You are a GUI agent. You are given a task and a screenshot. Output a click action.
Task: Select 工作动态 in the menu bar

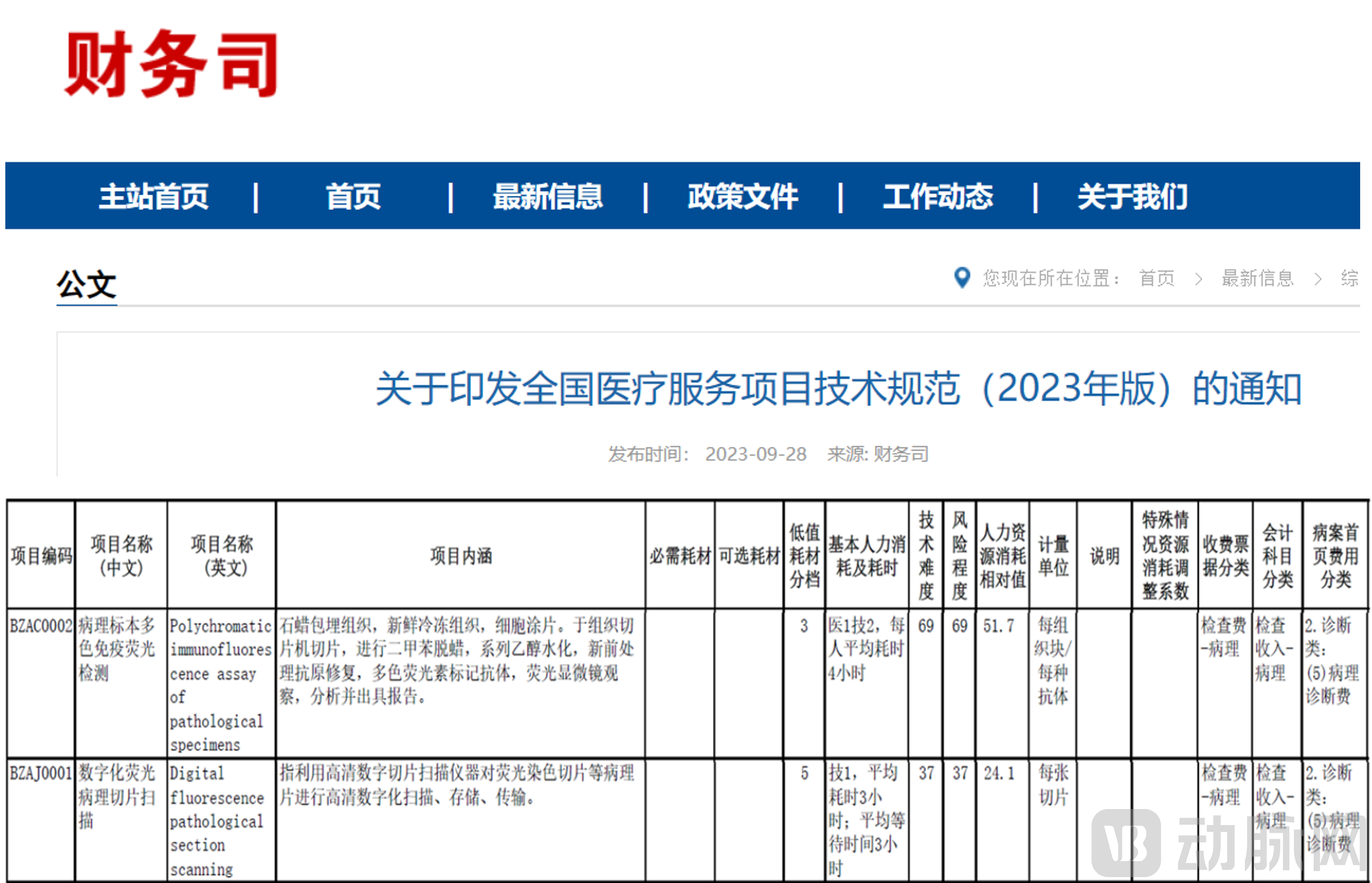click(x=938, y=198)
